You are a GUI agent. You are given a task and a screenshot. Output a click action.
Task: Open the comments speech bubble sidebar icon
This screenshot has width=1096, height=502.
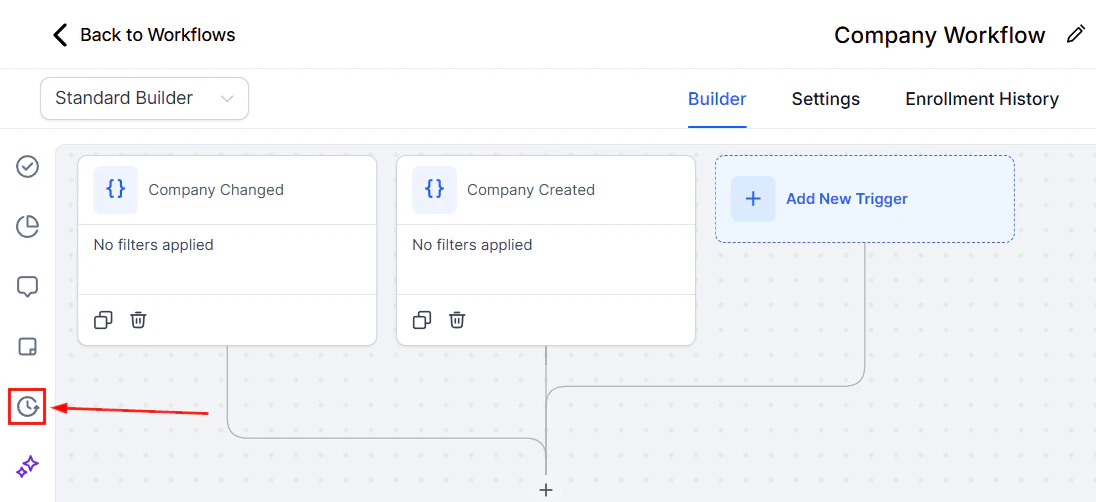27,287
